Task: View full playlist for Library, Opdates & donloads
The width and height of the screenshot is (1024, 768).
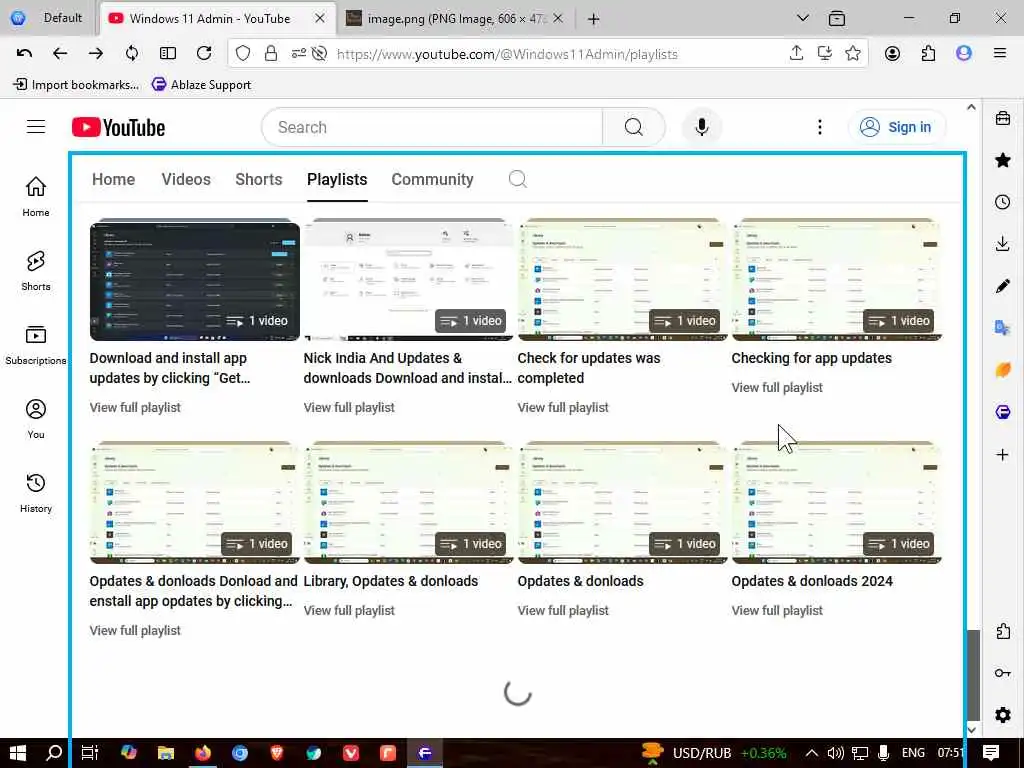Action: 349,611
